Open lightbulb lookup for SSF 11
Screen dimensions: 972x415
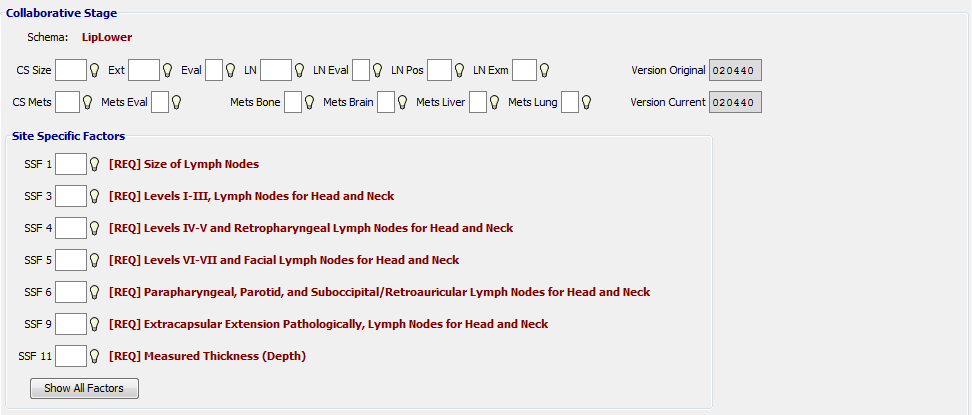pos(95,356)
